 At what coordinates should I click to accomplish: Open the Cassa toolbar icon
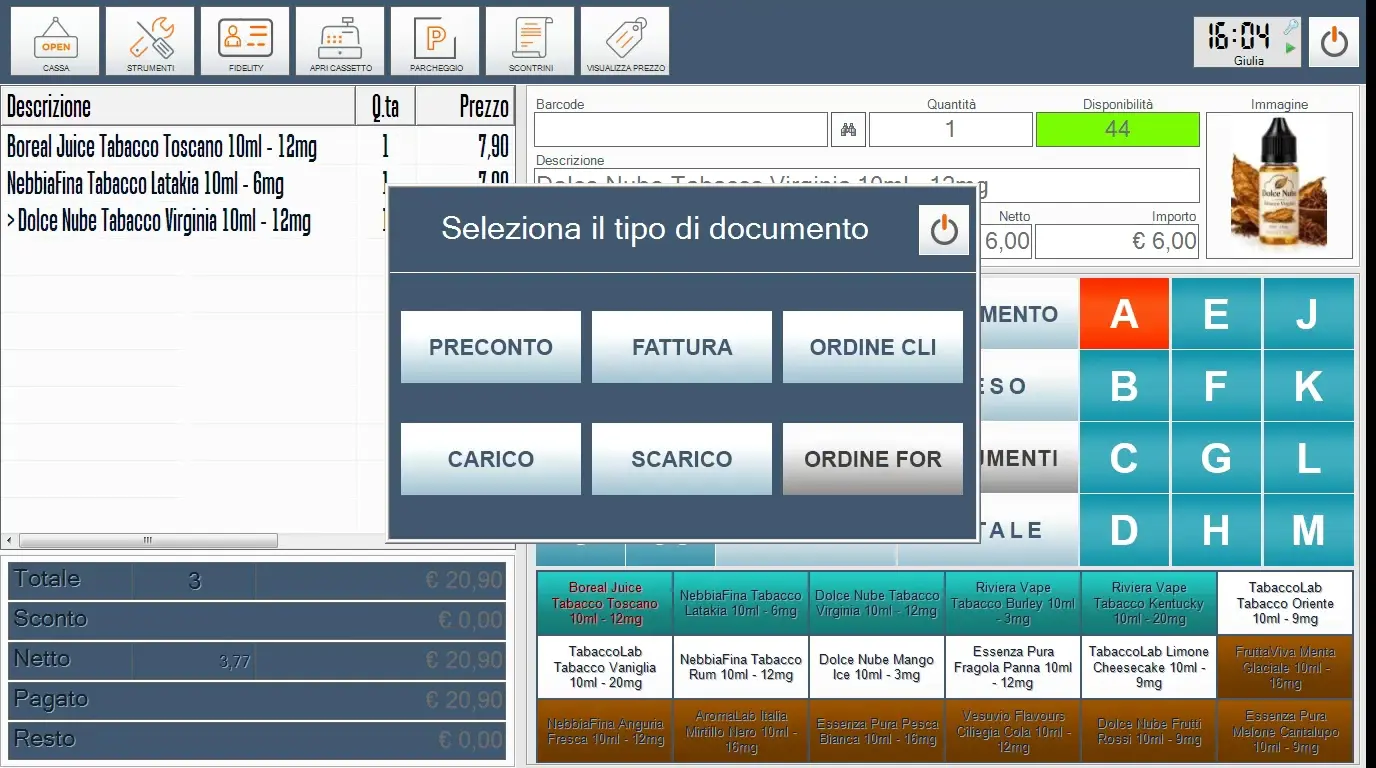pyautogui.click(x=55, y=41)
